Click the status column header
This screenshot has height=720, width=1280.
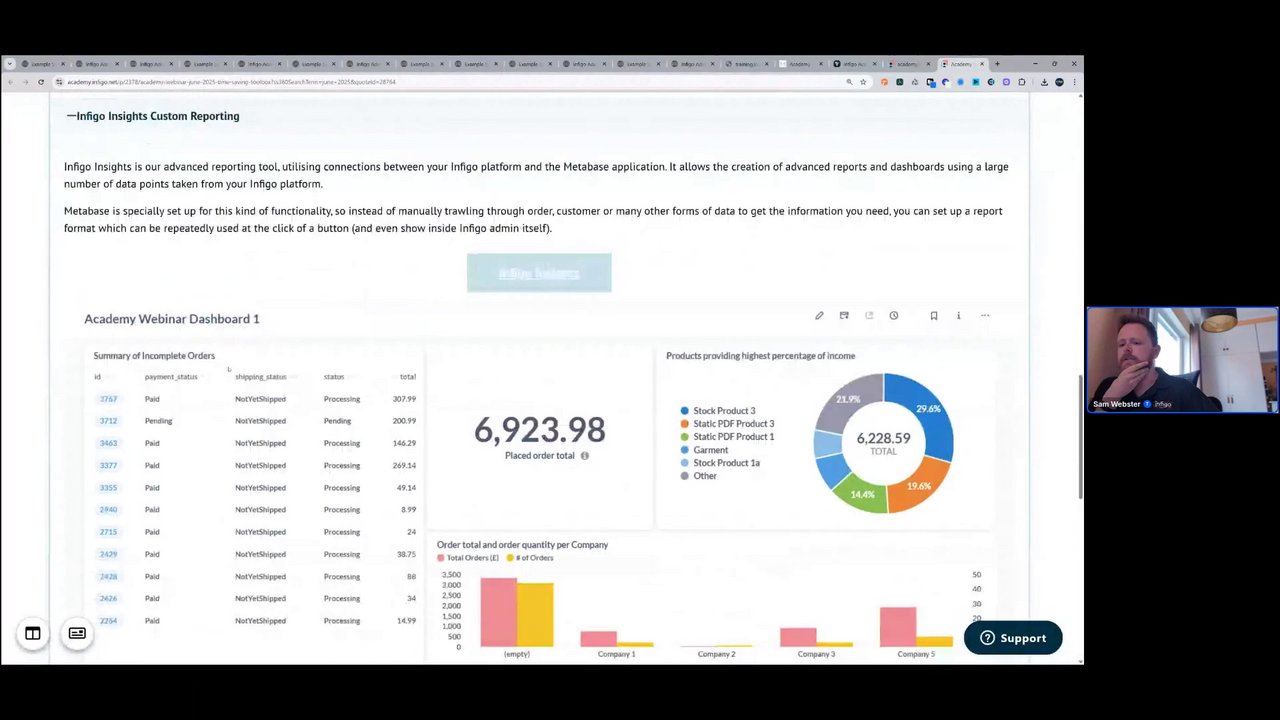[x=334, y=377]
